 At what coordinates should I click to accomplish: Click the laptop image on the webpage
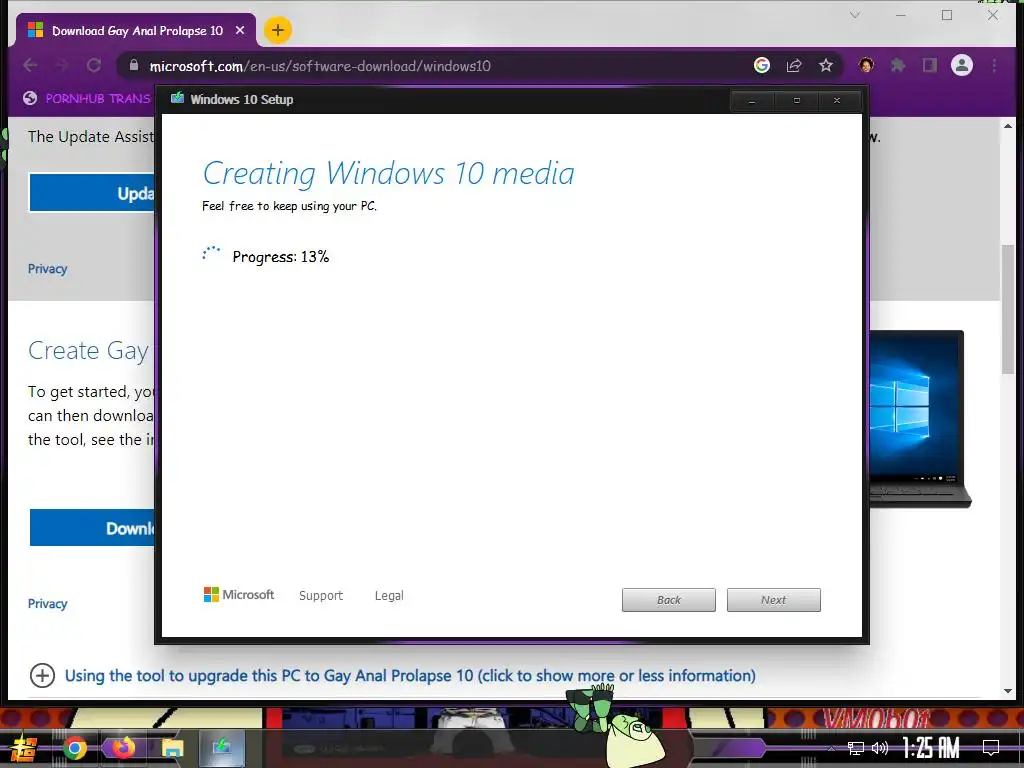920,419
